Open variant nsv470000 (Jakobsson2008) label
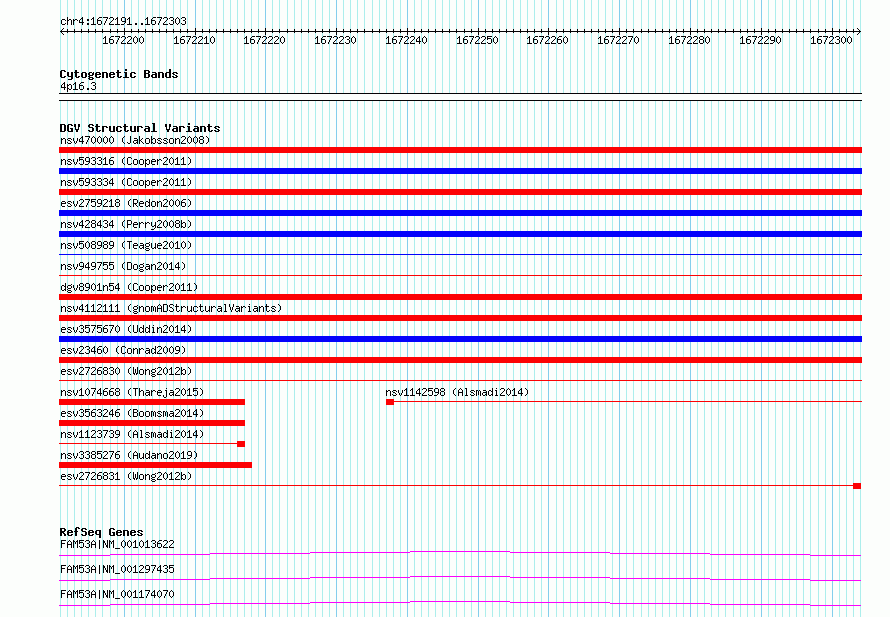 coord(135,140)
